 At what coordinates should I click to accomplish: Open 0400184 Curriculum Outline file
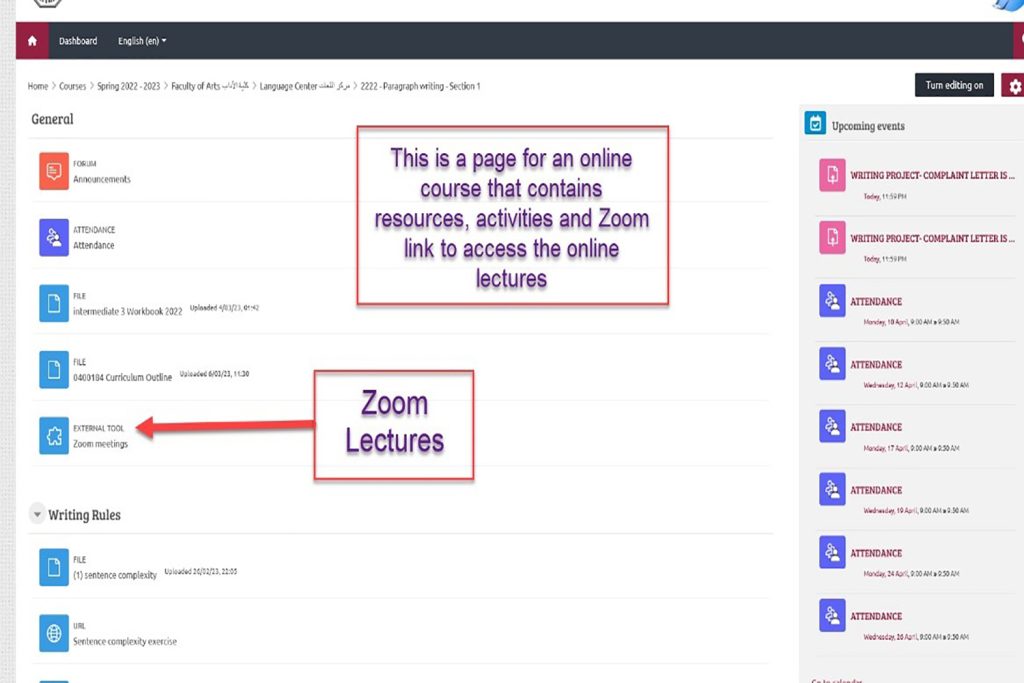pyautogui.click(x=122, y=377)
